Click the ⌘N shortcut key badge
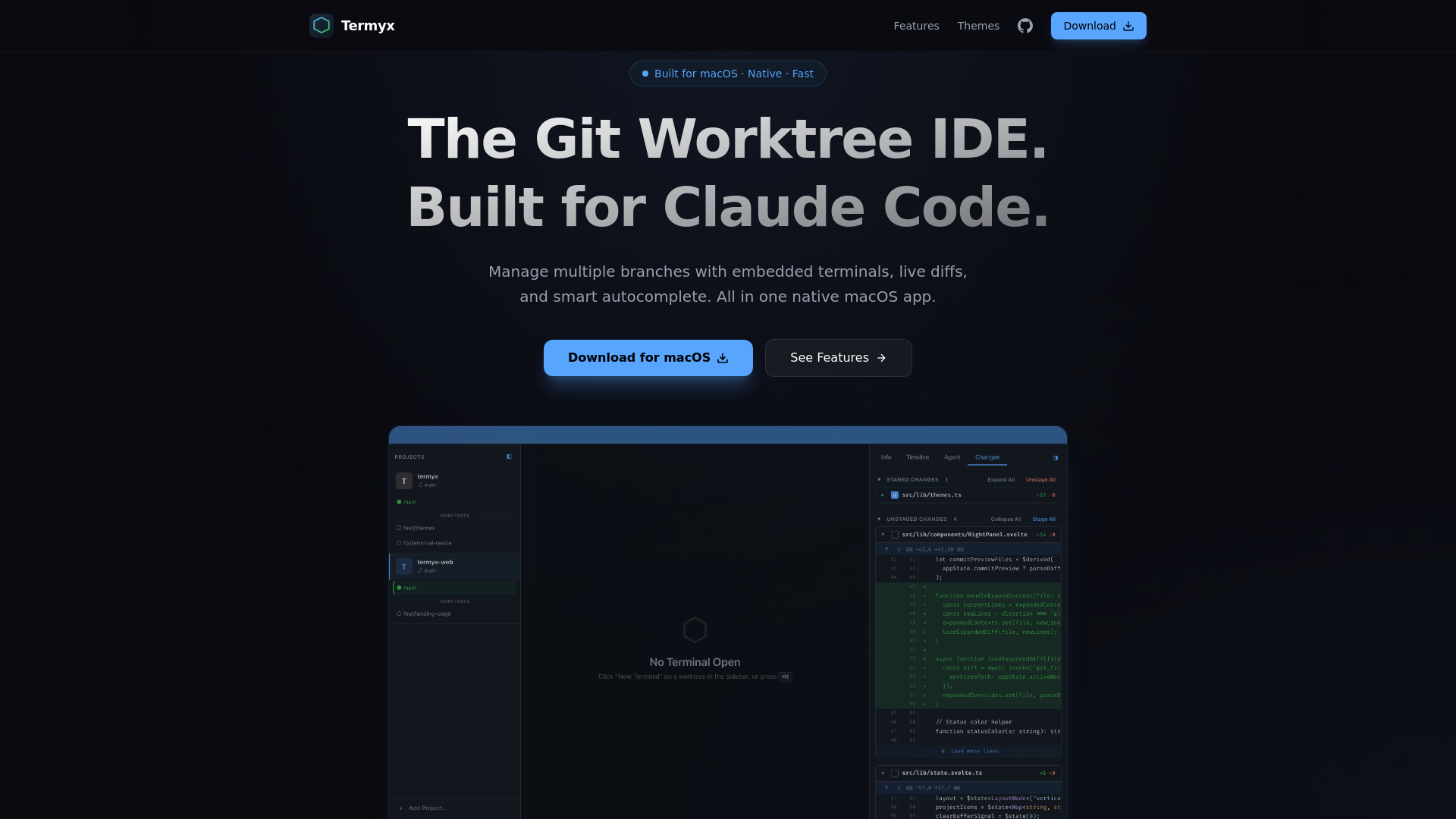Image resolution: width=1456 pixels, height=819 pixels. (786, 676)
